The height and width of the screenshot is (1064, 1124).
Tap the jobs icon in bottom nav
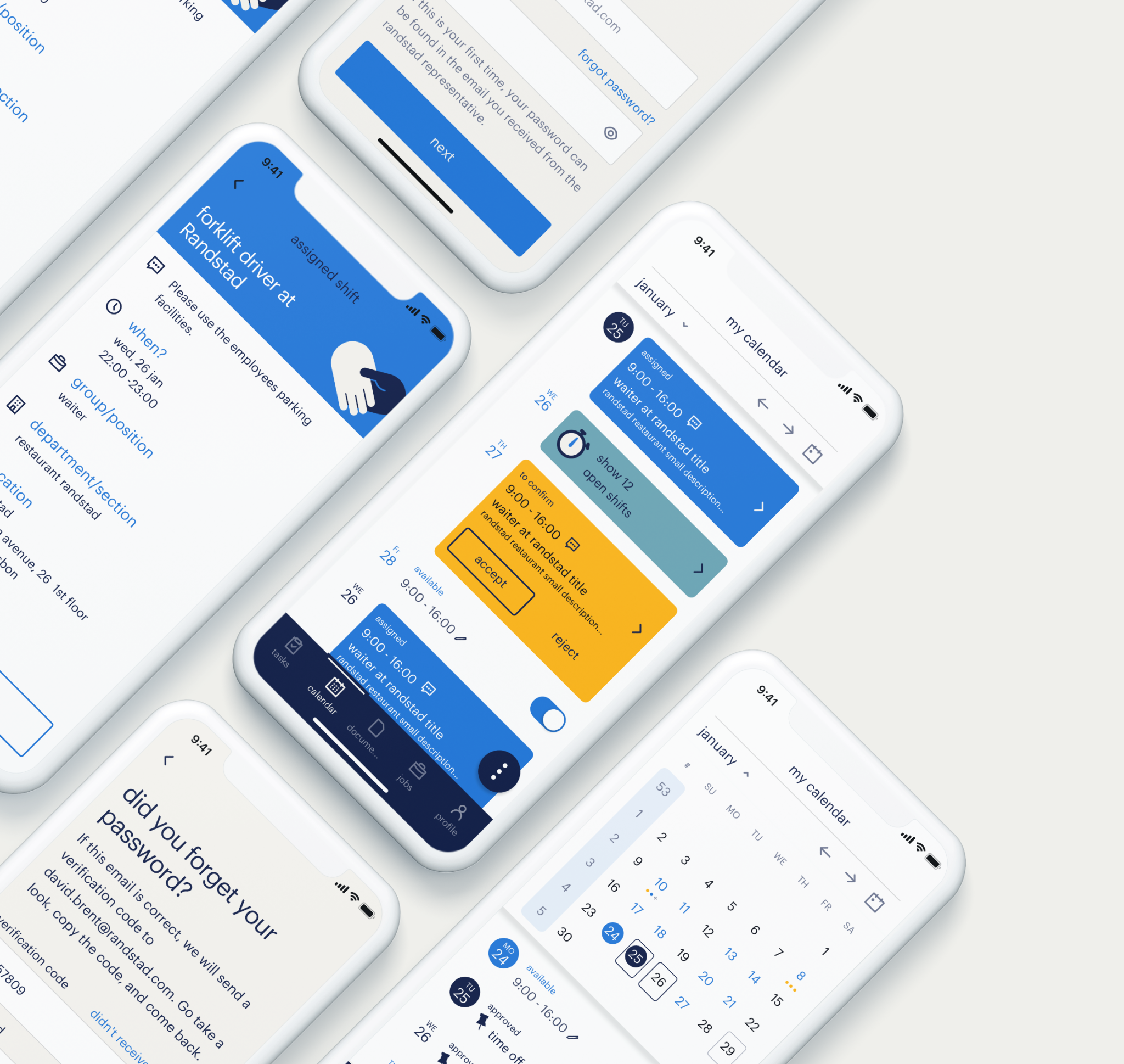[x=415, y=775]
